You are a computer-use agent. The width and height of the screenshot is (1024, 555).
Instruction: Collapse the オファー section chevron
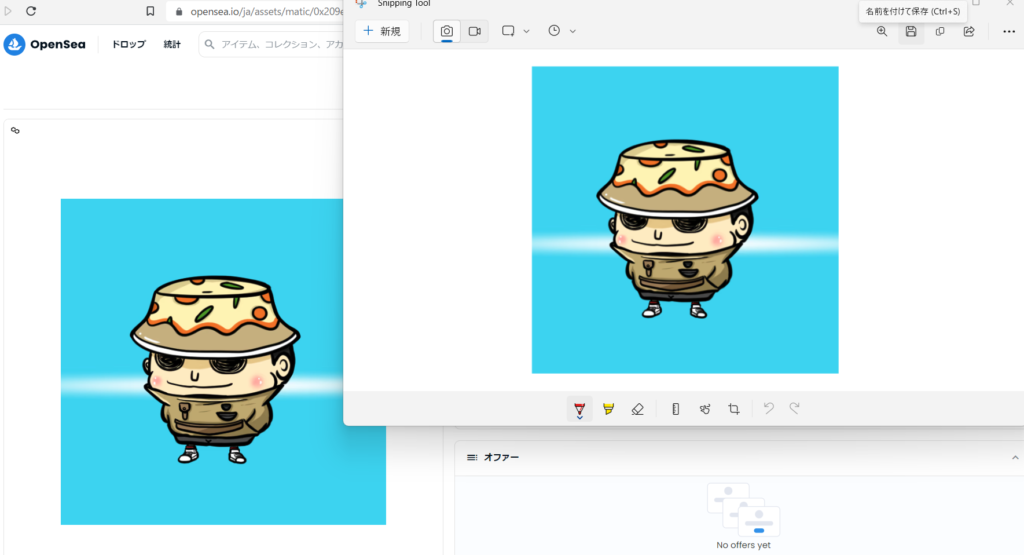pyautogui.click(x=1015, y=458)
